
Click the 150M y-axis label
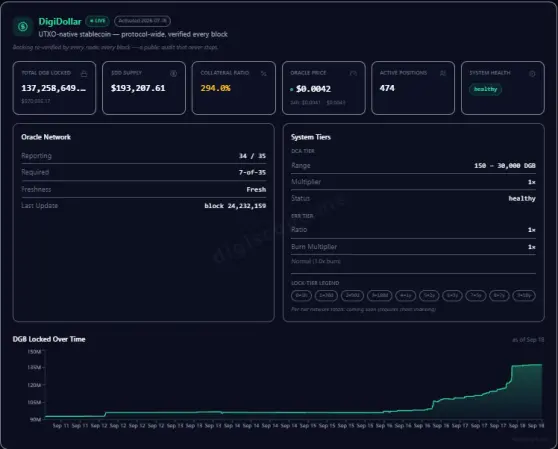pyautogui.click(x=35, y=352)
